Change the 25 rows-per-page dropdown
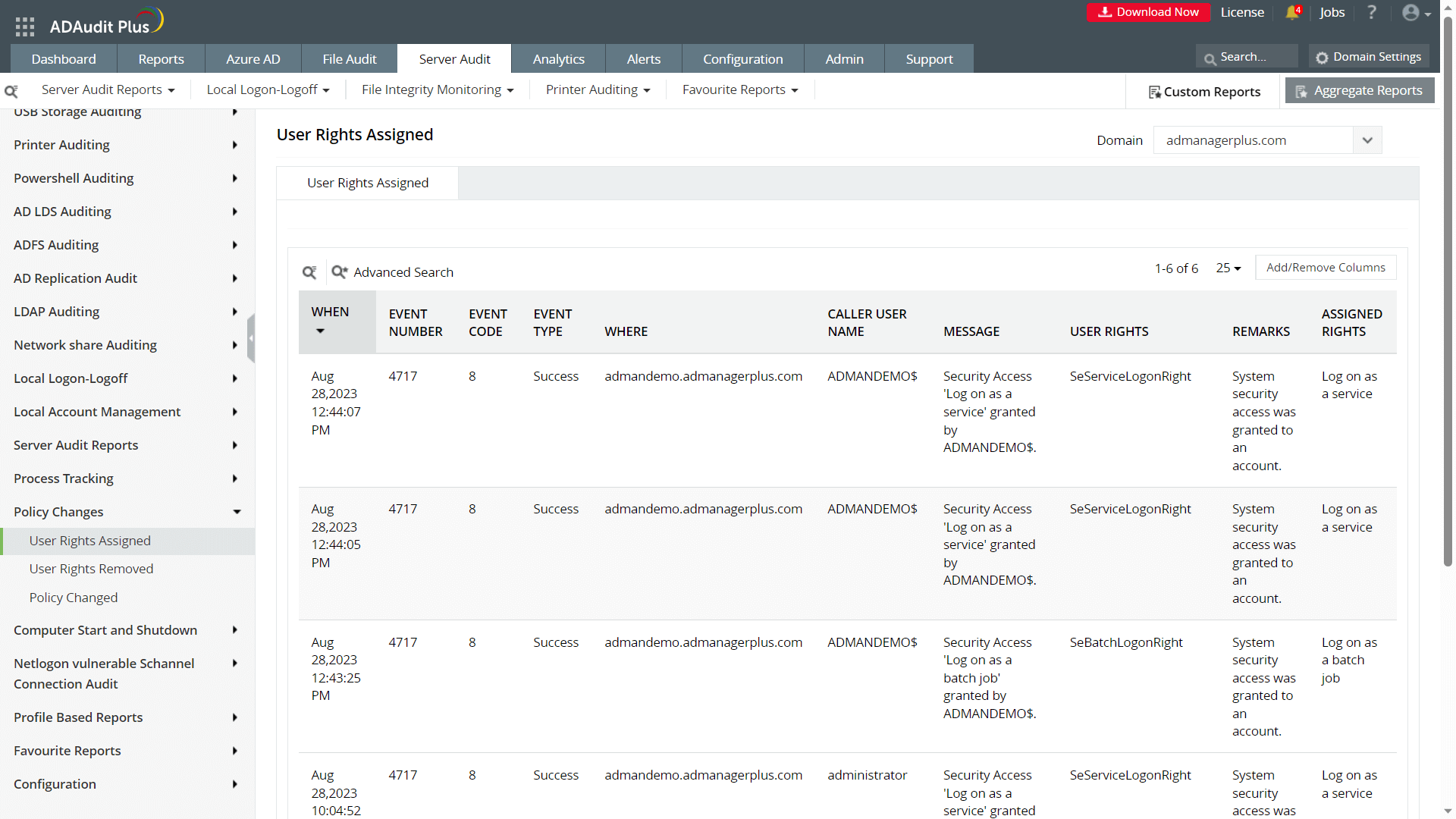Image resolution: width=1456 pixels, height=819 pixels. 1228,268
